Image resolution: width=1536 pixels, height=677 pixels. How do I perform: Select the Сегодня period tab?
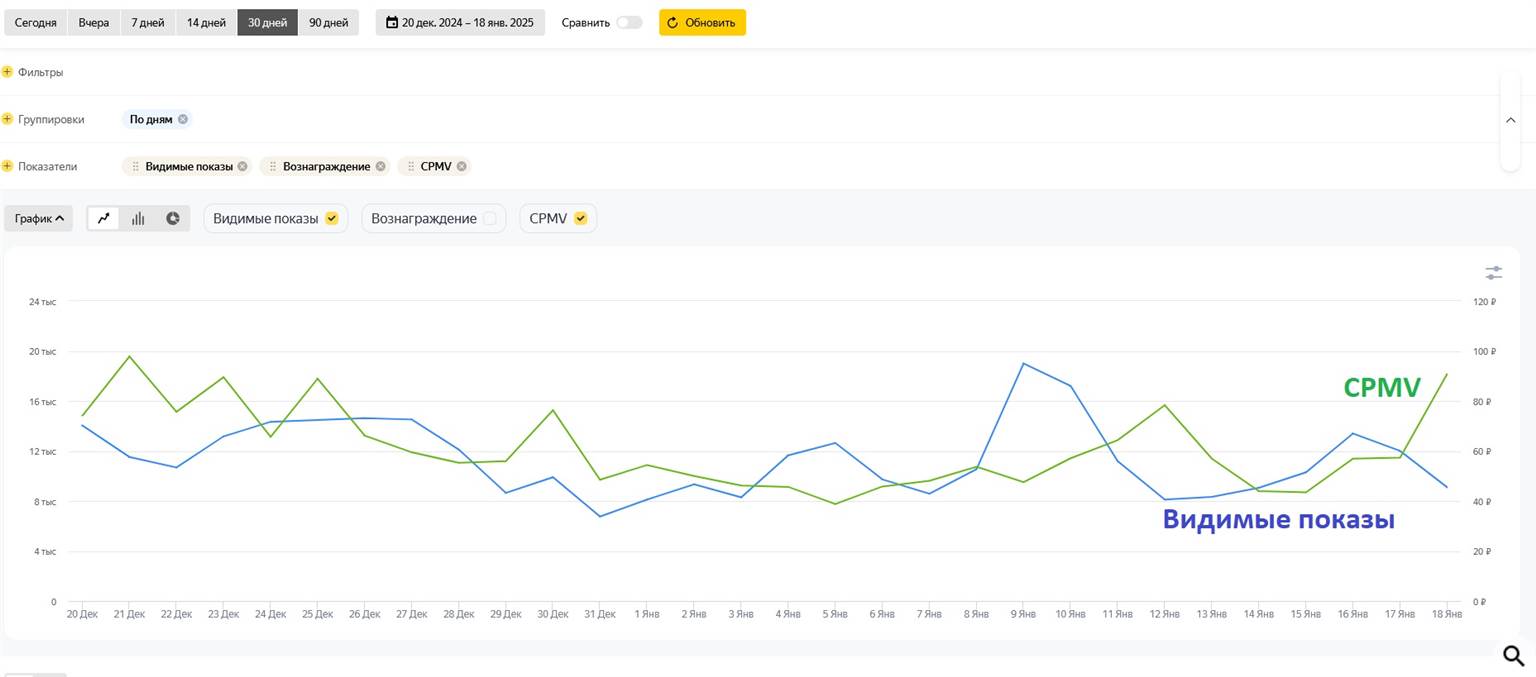pos(35,22)
